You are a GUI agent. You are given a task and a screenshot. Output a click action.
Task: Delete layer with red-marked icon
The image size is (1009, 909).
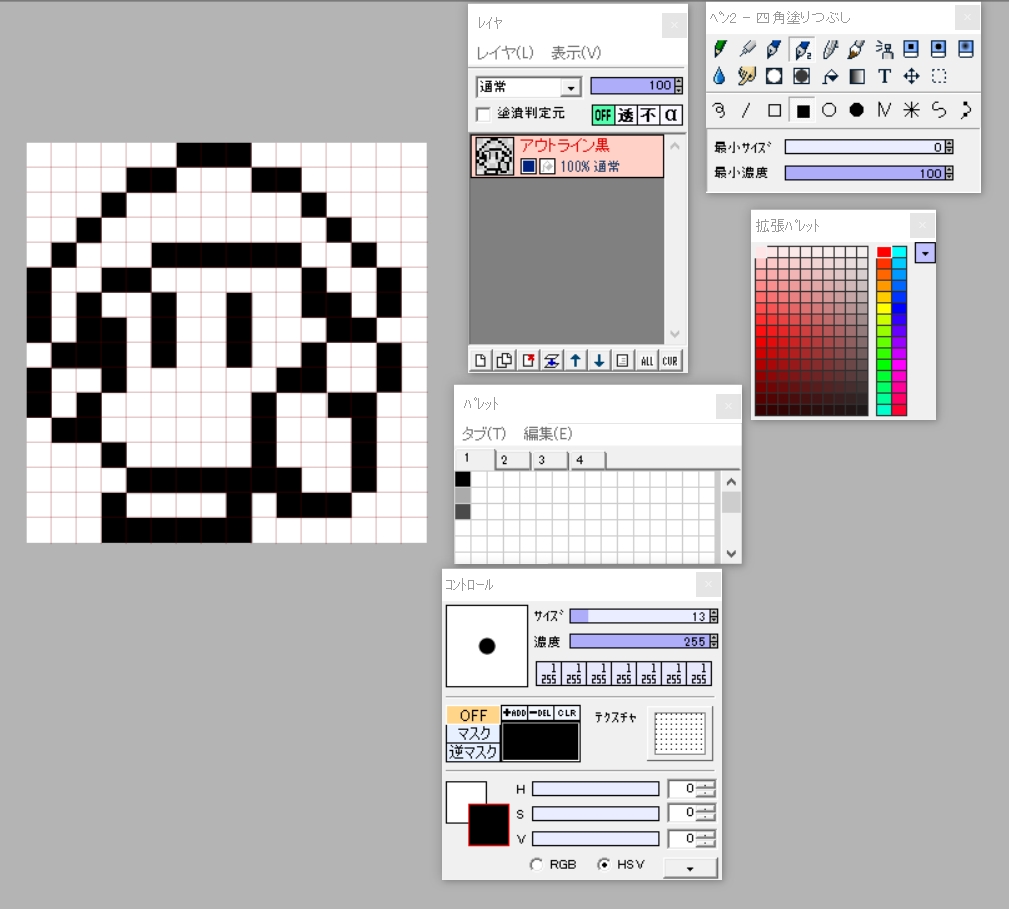tap(528, 360)
